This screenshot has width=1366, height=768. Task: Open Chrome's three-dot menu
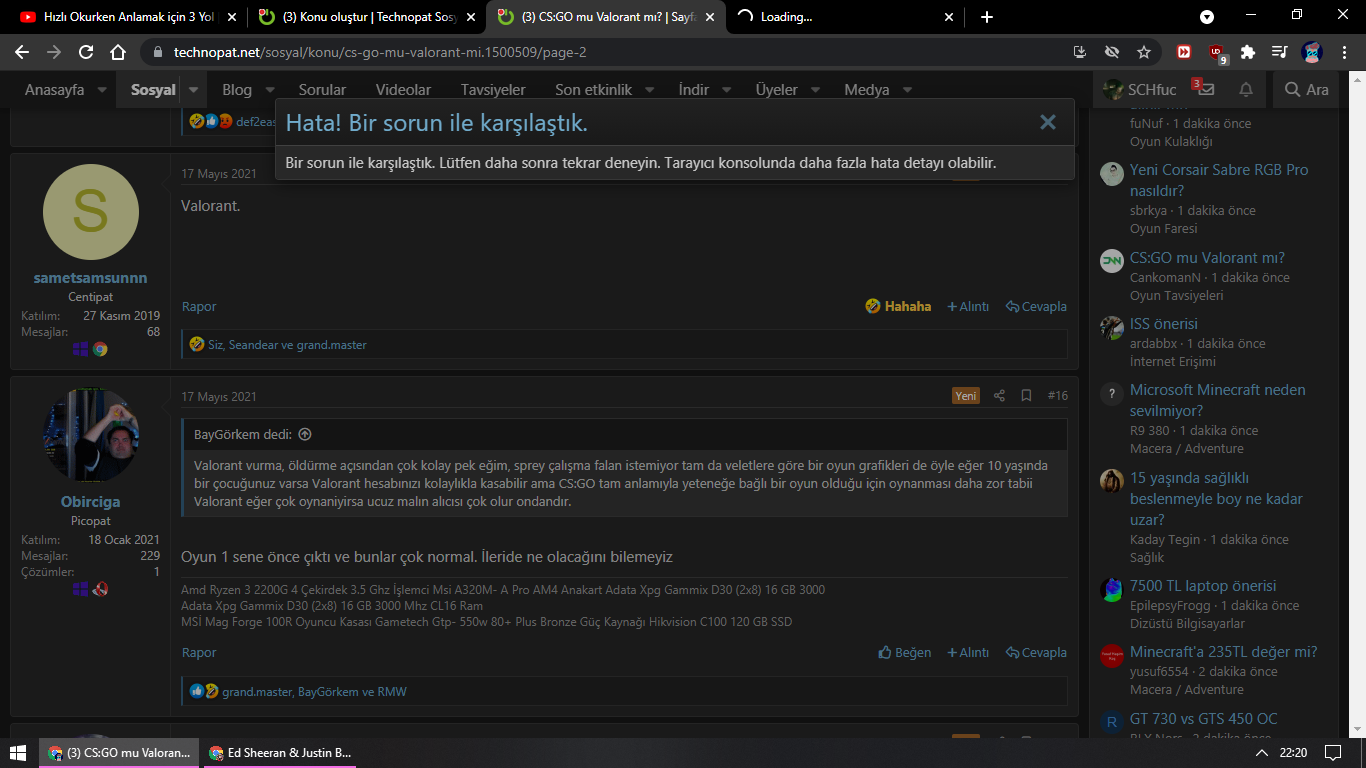tap(1344, 52)
